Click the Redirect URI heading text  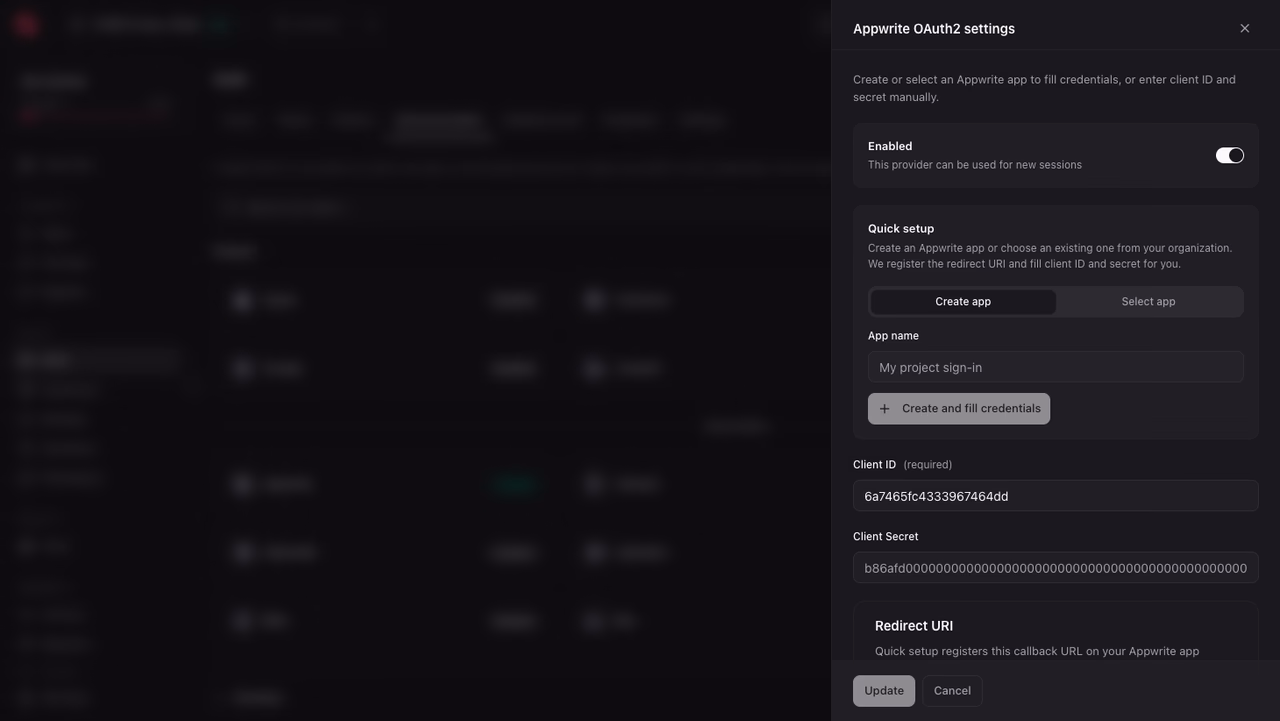pos(914,626)
